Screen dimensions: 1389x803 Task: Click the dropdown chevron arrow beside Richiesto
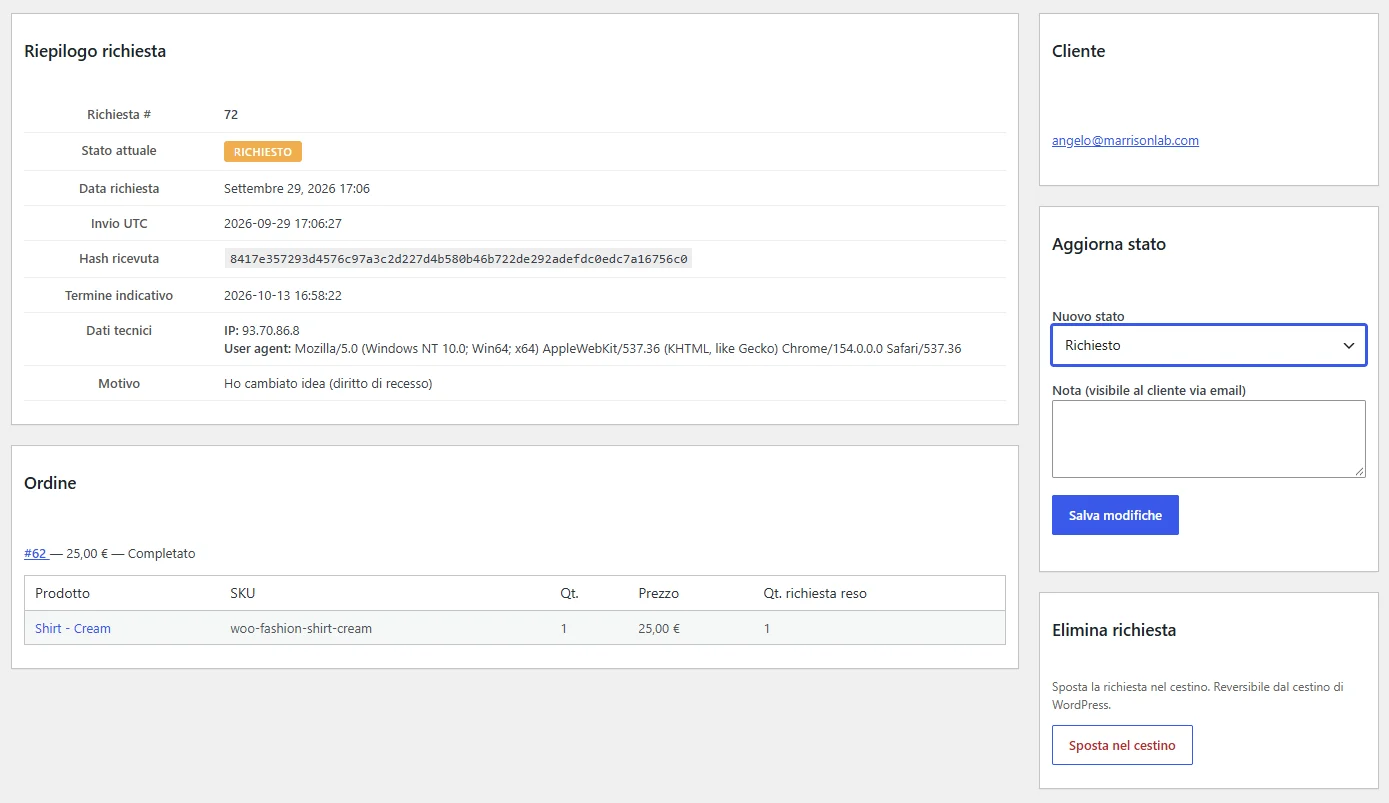[1348, 345]
